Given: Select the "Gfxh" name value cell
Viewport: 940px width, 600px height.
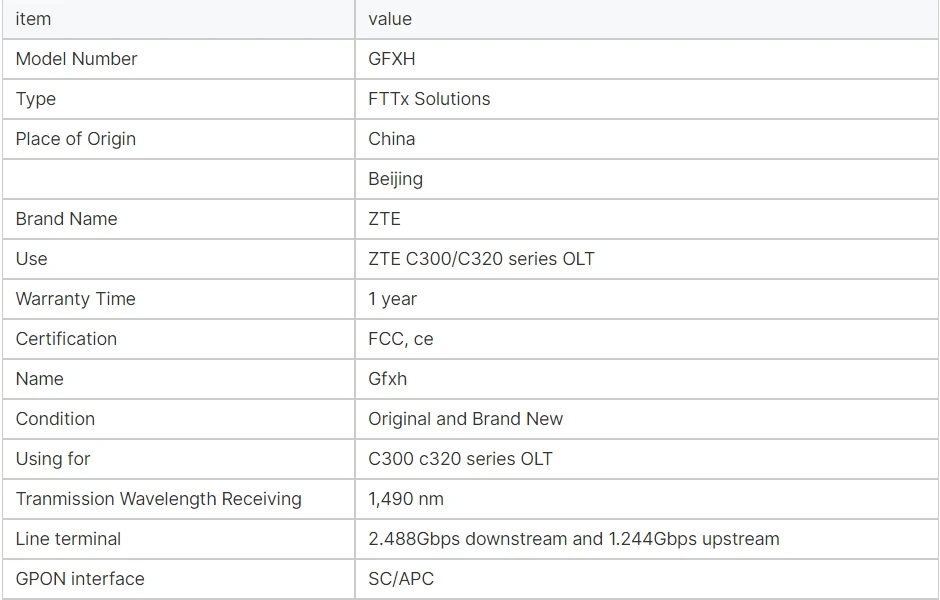Looking at the screenshot, I should (388, 379).
